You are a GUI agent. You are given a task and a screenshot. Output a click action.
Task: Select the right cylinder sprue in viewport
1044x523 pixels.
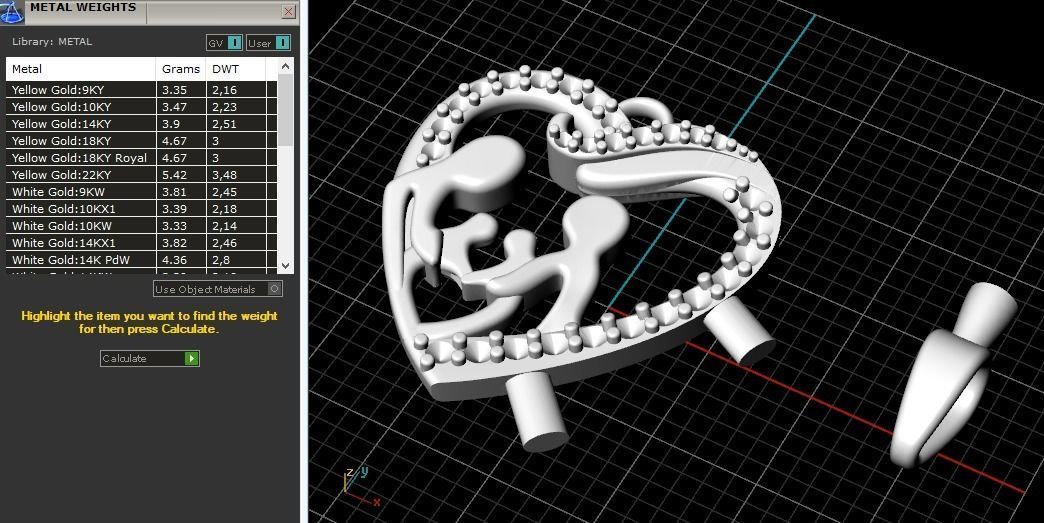pos(738,331)
